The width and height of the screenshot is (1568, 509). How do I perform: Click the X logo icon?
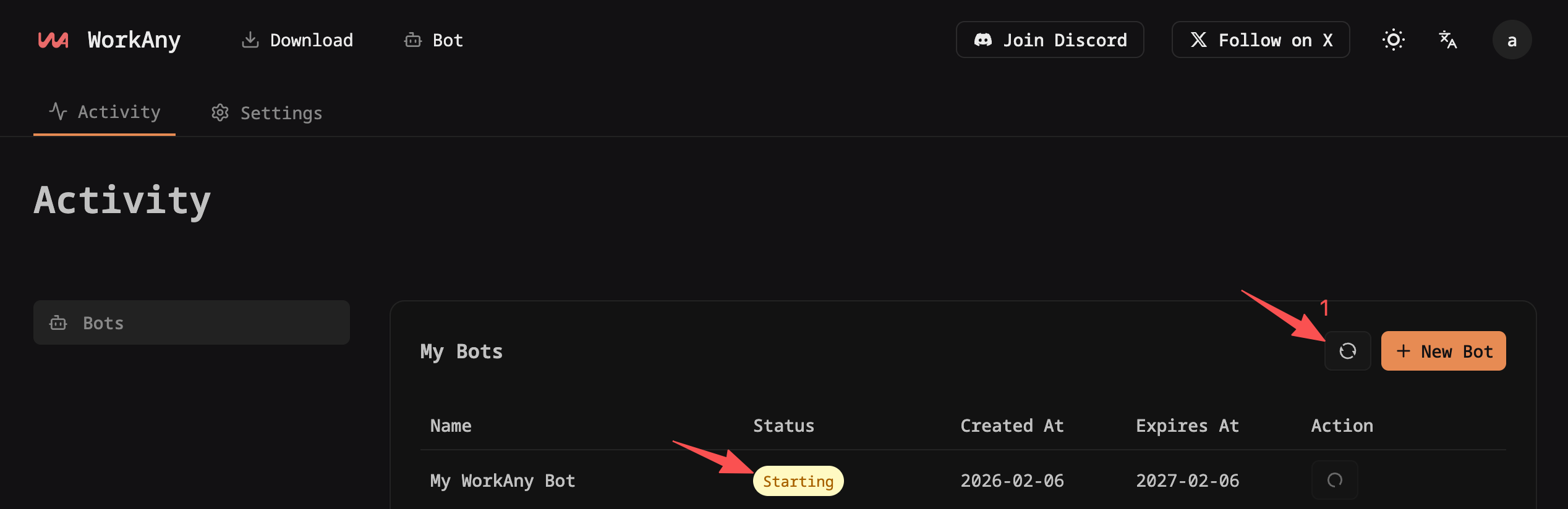pos(1198,40)
